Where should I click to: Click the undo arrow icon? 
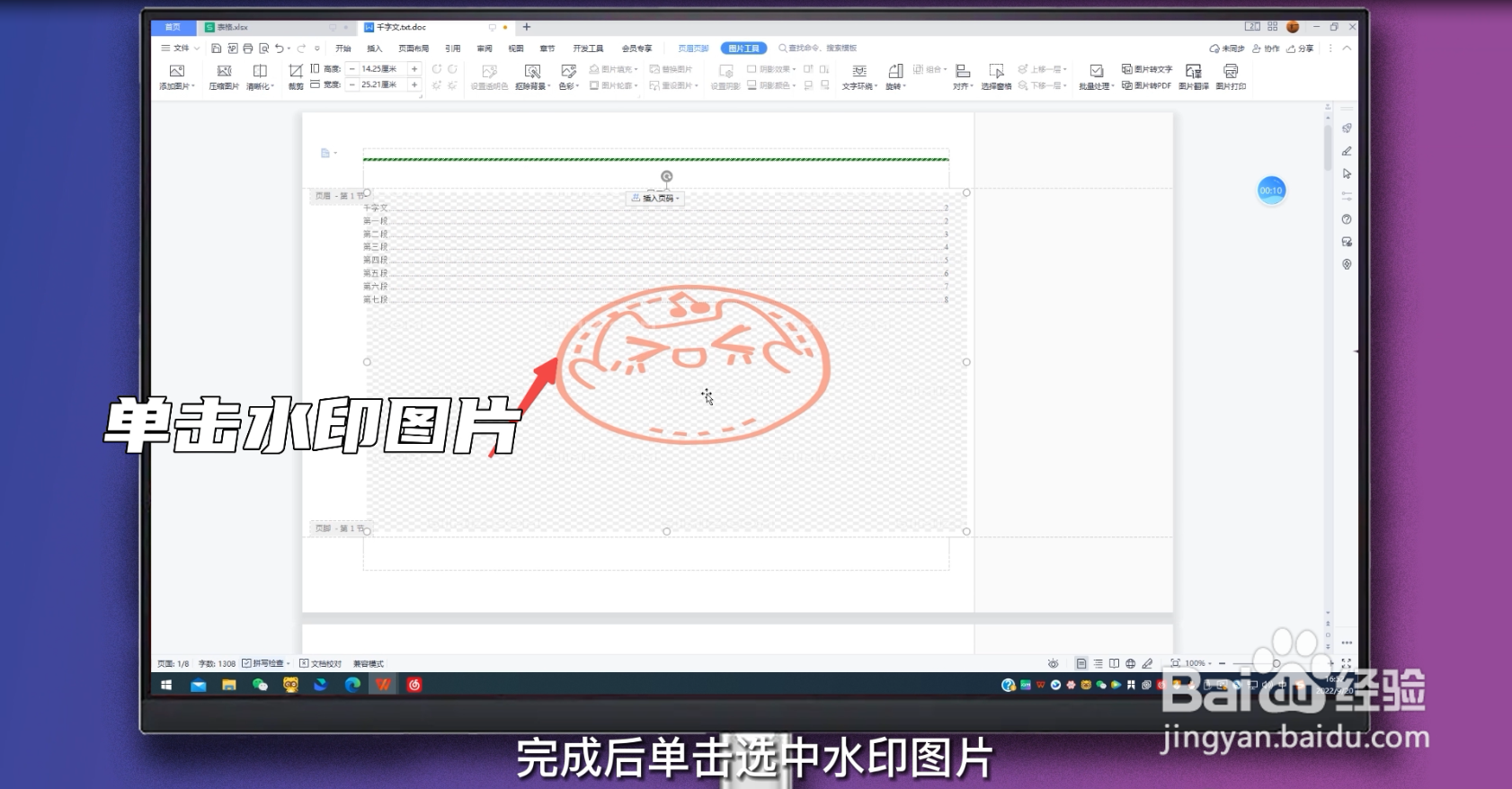[x=280, y=49]
